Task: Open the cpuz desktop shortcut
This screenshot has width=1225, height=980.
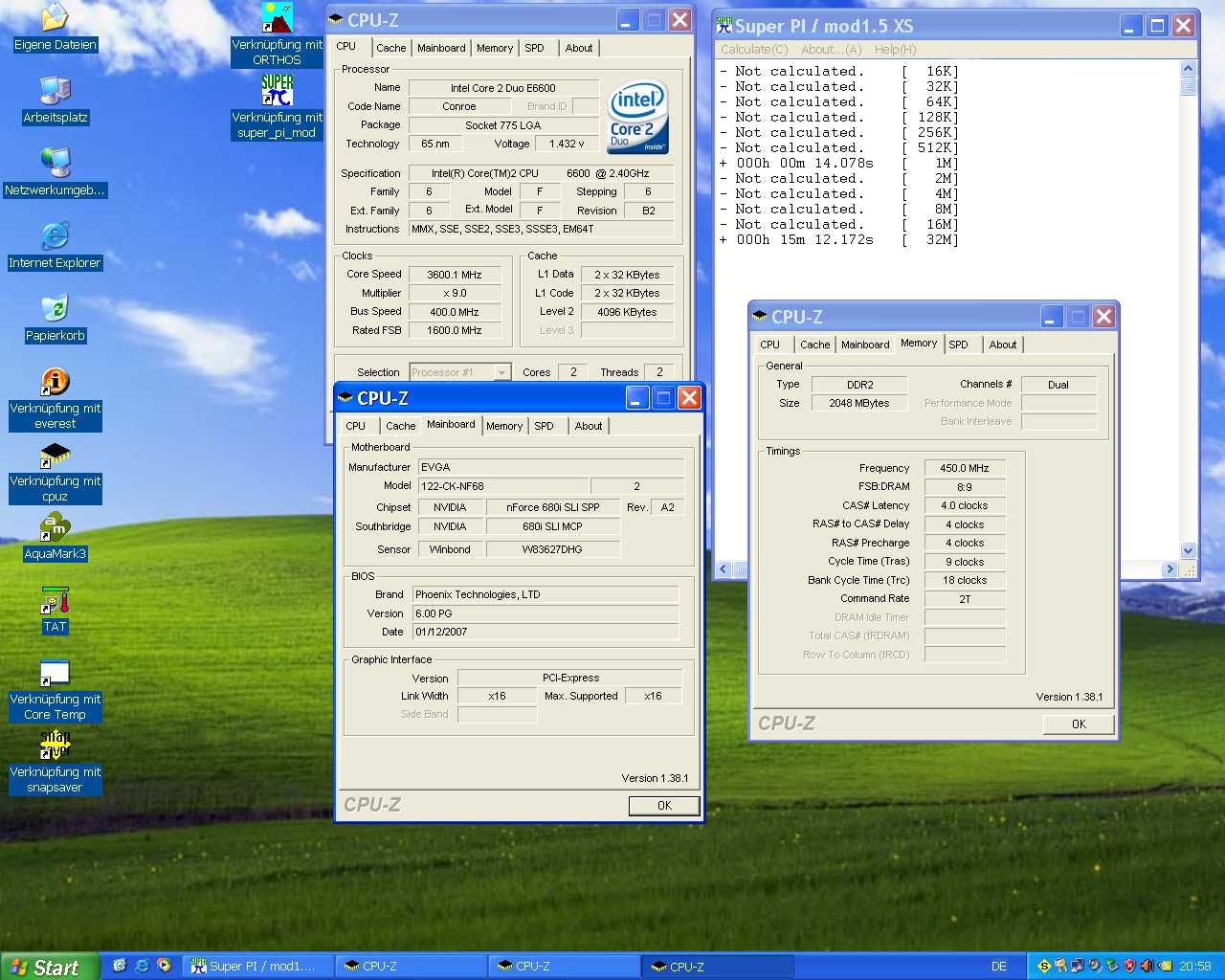Action: tap(56, 455)
